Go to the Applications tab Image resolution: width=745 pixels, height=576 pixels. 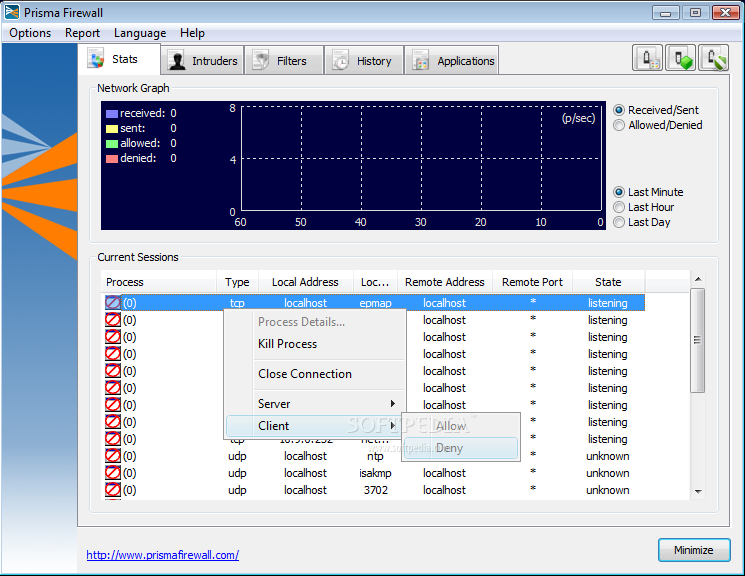(452, 60)
